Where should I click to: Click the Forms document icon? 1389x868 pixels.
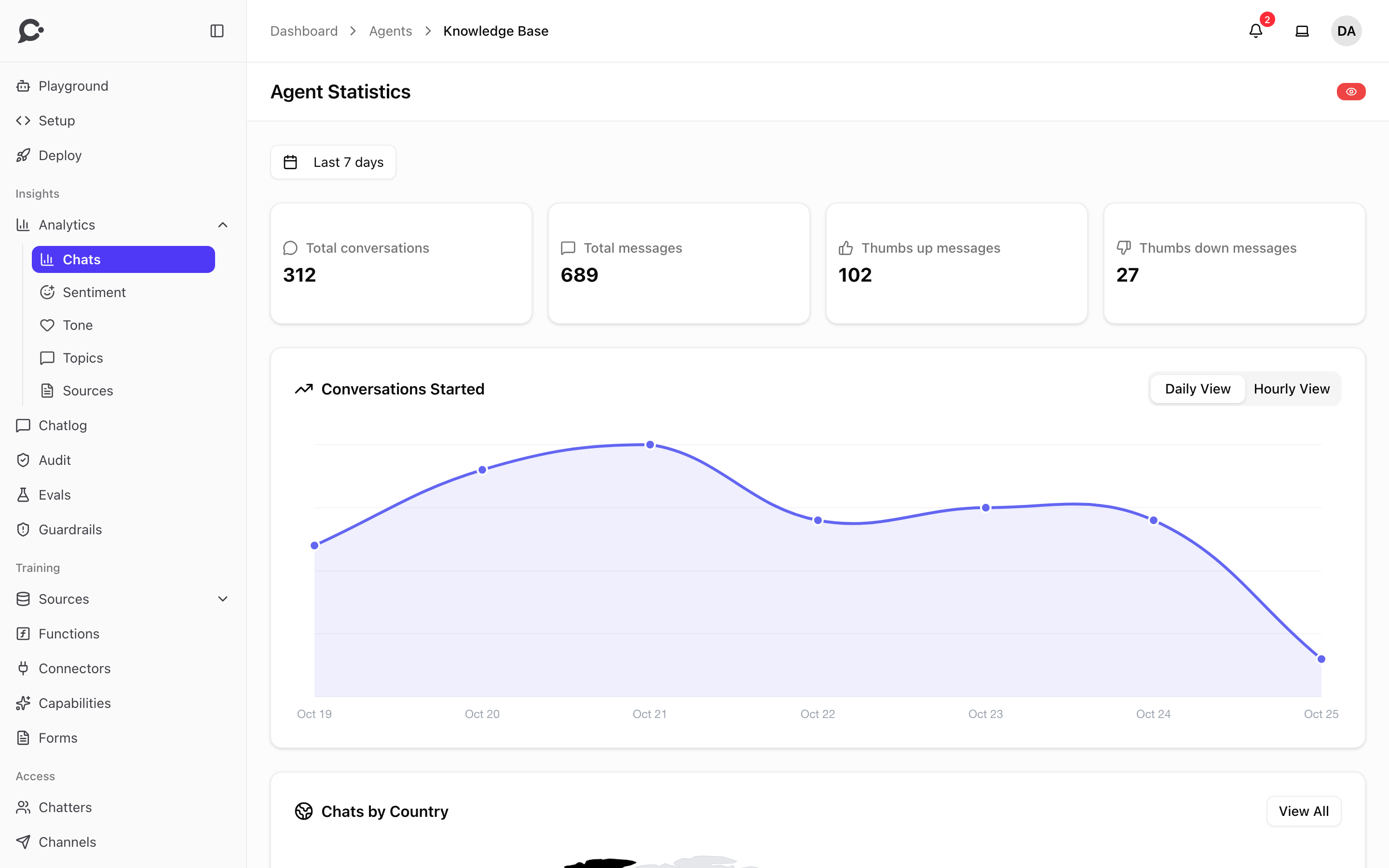pyautogui.click(x=23, y=738)
